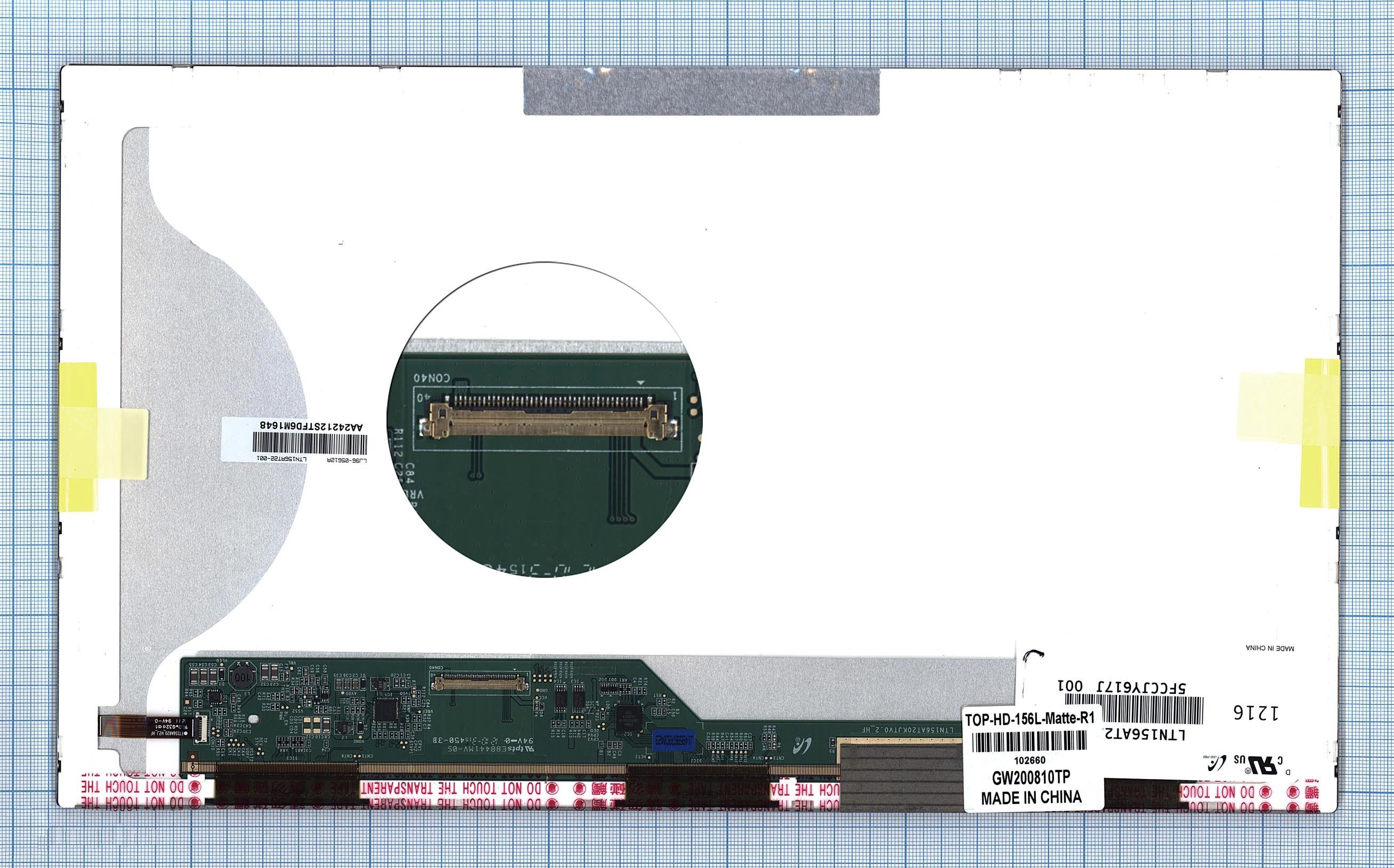Click the yellow tape on the left edge

click(x=79, y=436)
